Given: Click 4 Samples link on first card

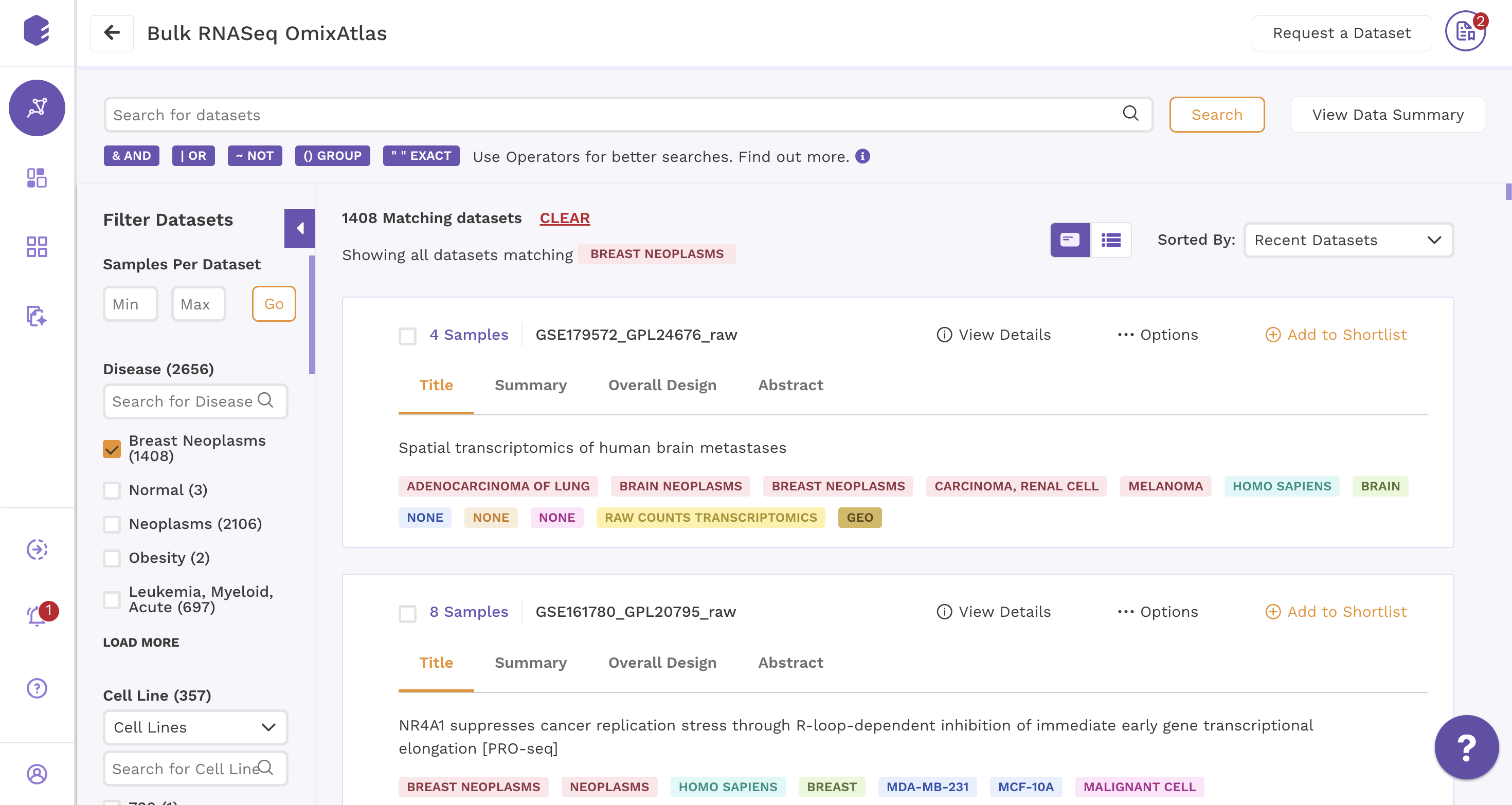Looking at the screenshot, I should (469, 335).
